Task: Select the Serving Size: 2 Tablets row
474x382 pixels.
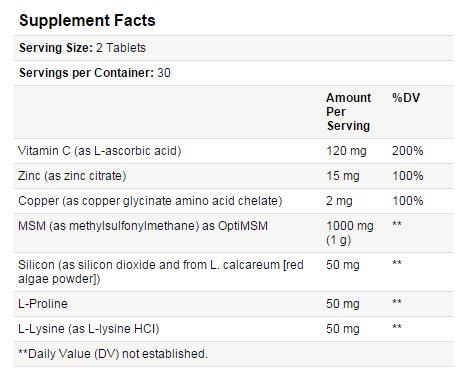Action: pos(233,48)
